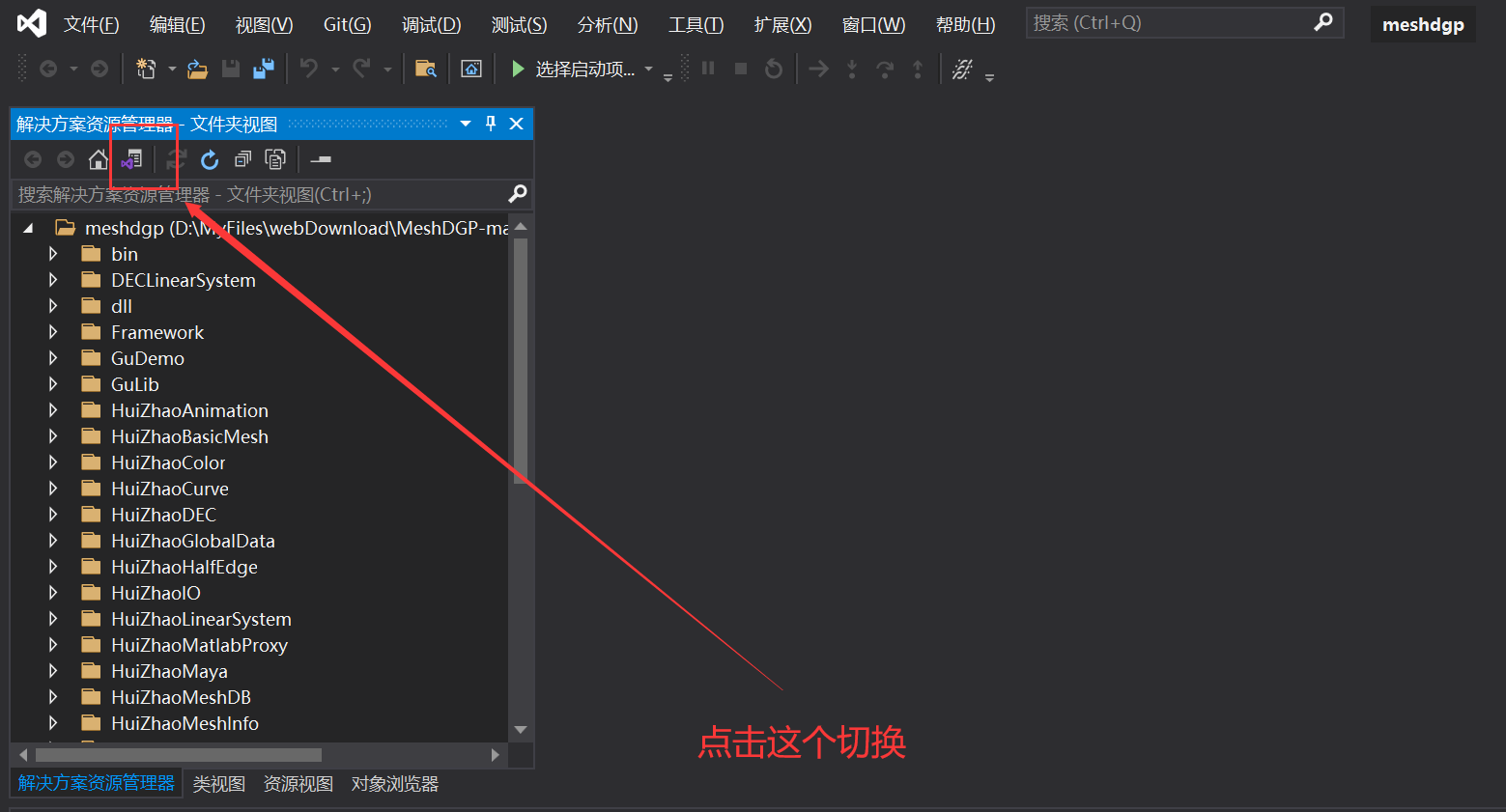Expand the dll folder
1506x812 pixels.
point(53,306)
